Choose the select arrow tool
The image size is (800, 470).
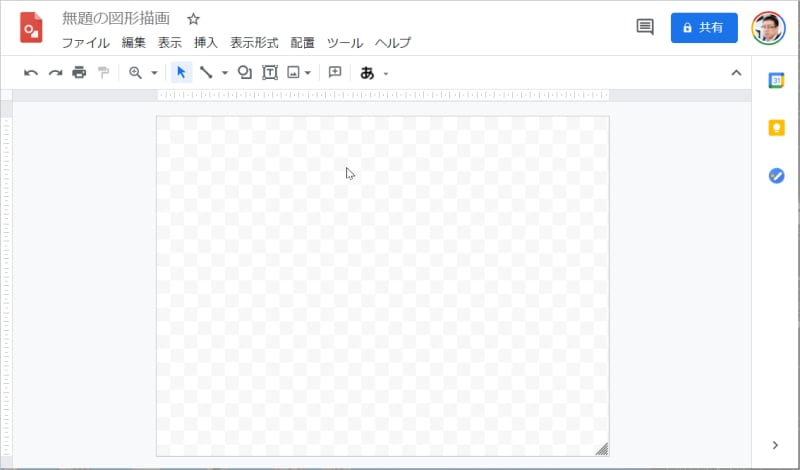coord(181,72)
